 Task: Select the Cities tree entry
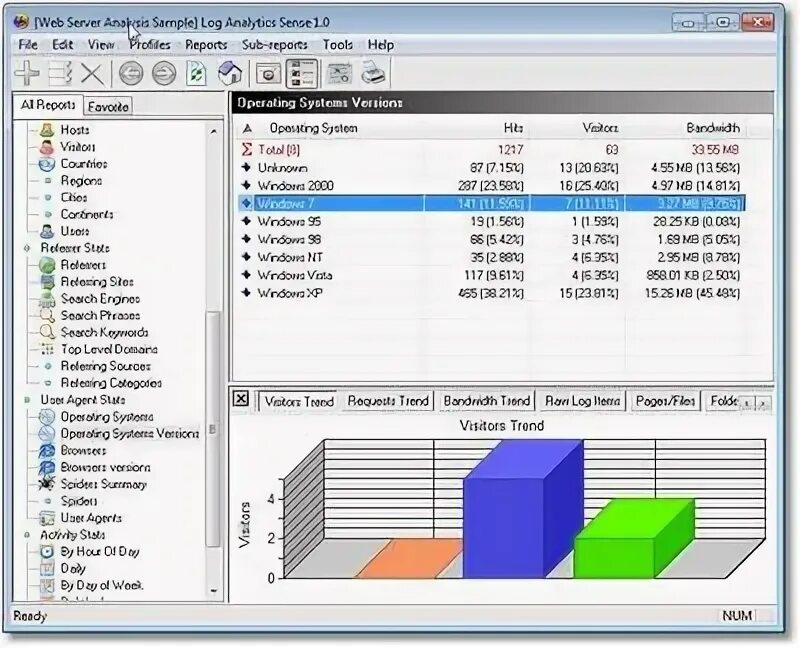[x=73, y=197]
